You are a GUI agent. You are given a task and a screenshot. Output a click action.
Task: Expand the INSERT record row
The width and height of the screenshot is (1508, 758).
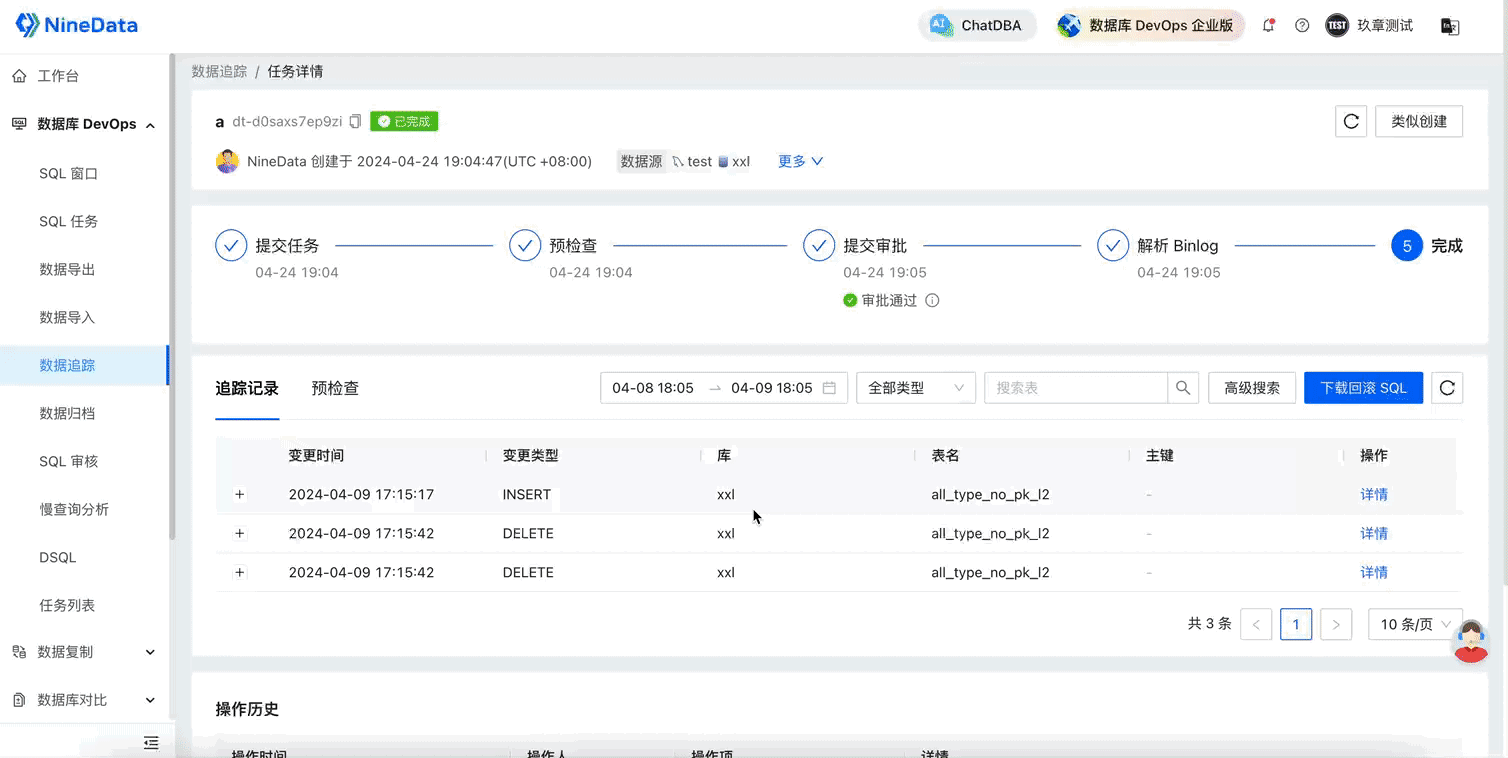240,495
